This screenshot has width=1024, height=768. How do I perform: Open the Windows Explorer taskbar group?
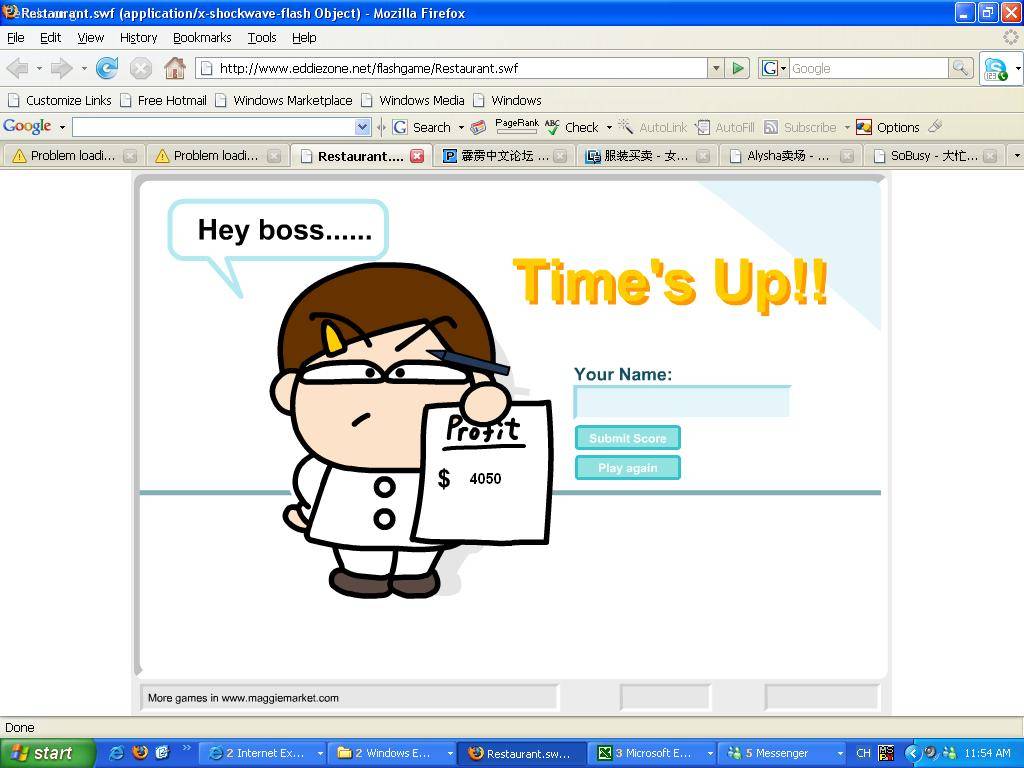(391, 753)
